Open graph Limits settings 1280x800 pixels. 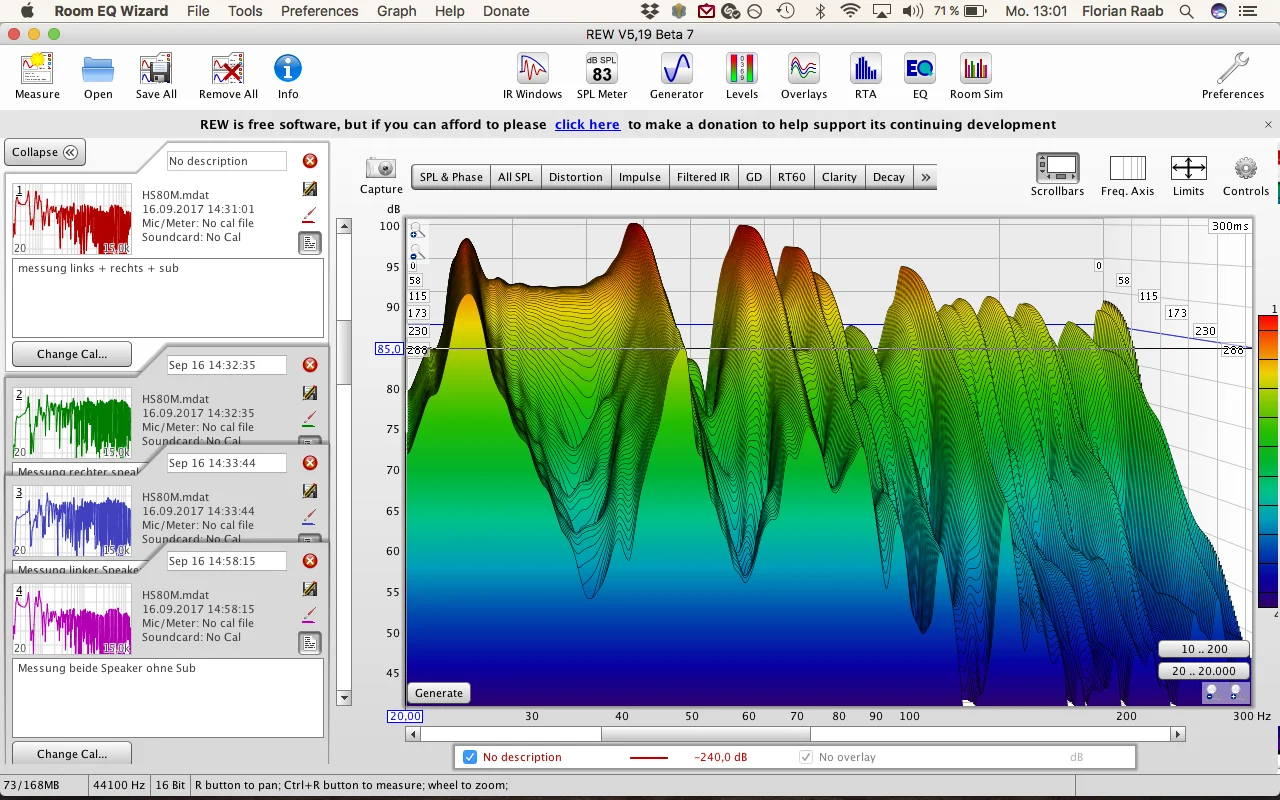coord(1188,175)
